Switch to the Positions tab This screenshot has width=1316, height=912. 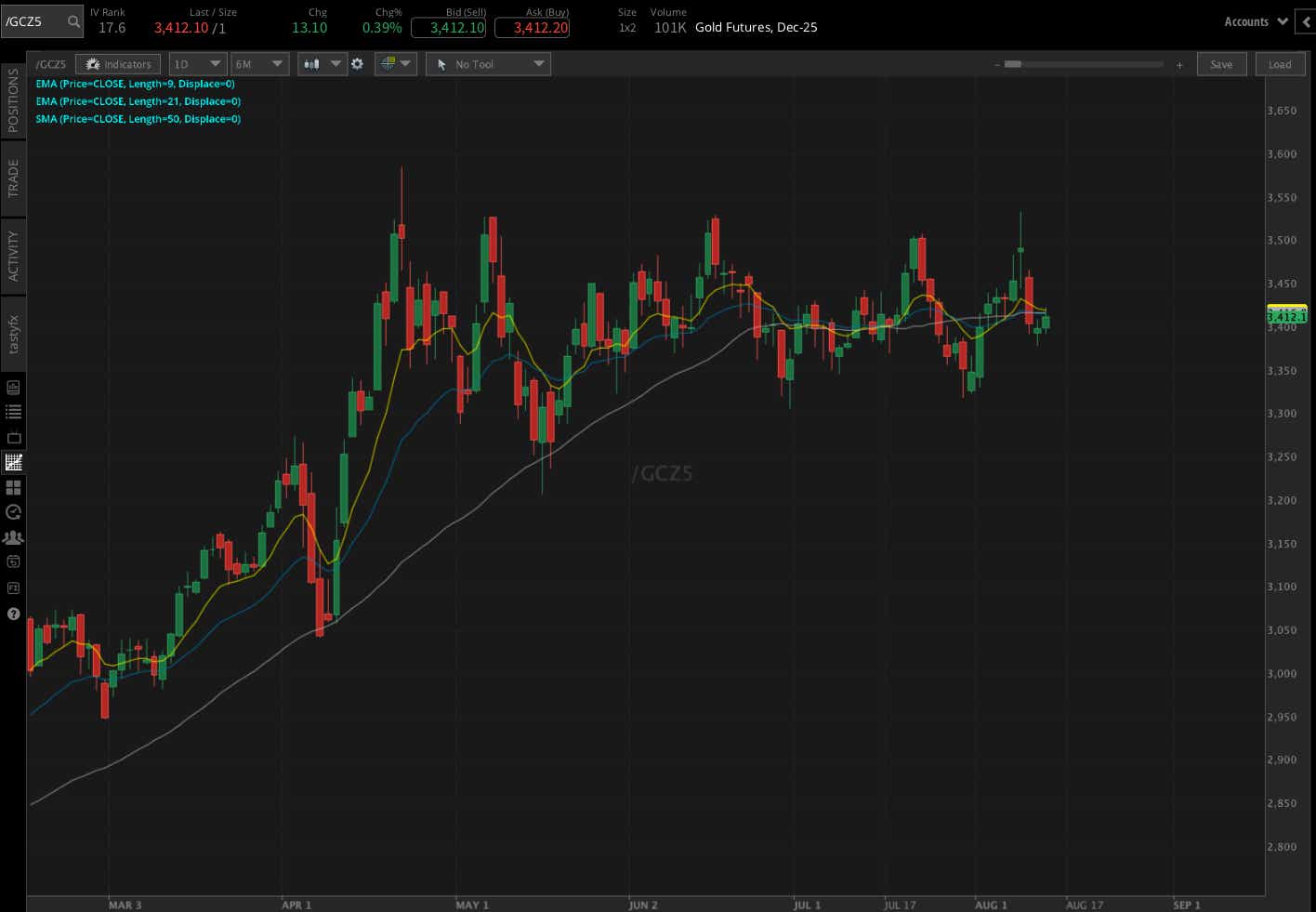[13, 99]
